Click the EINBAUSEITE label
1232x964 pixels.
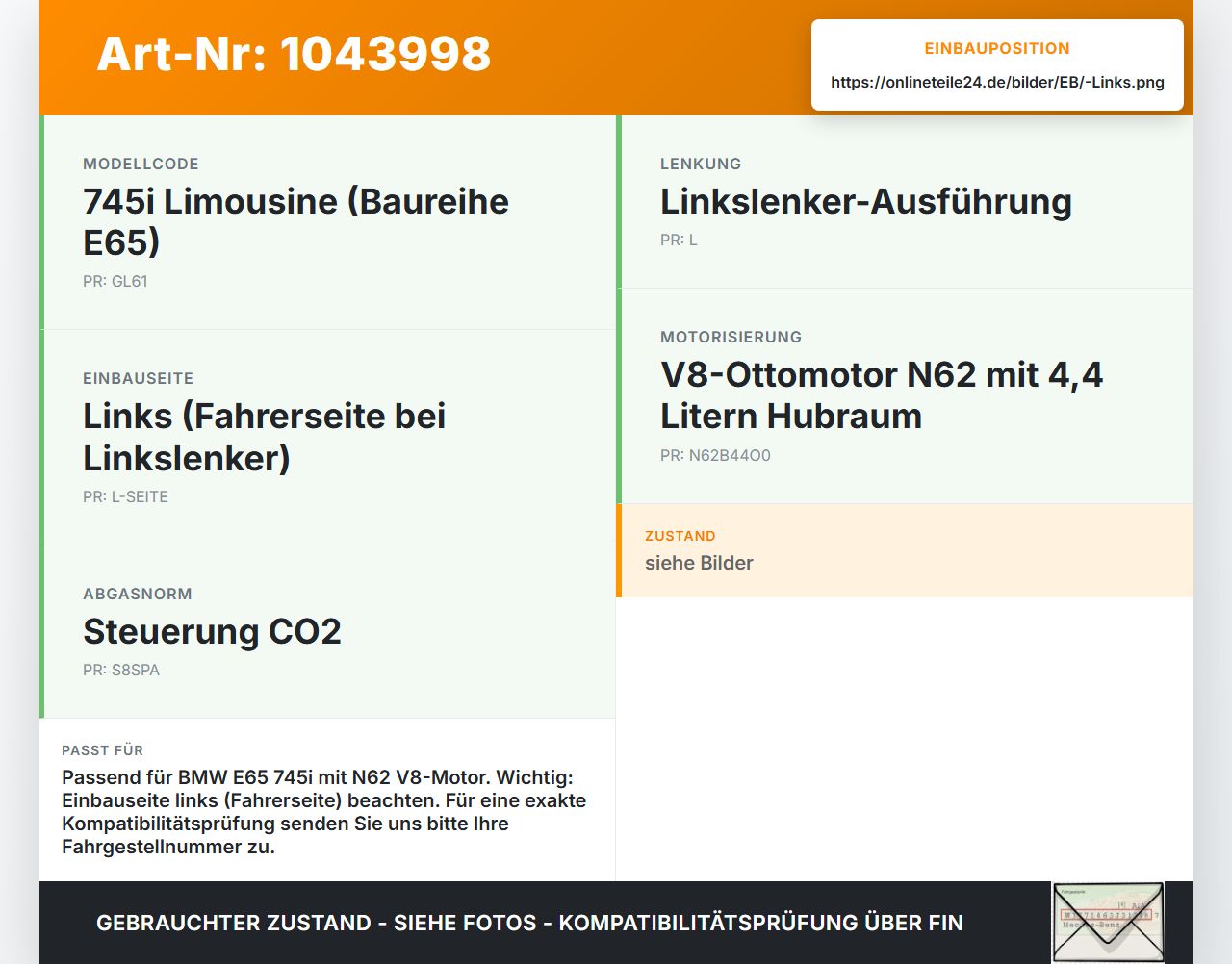coord(139,379)
